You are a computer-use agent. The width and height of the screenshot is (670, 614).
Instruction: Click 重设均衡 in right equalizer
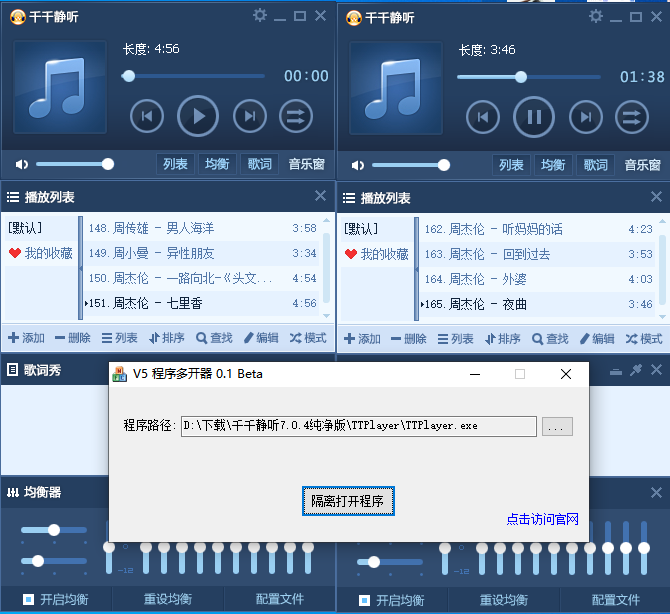click(503, 600)
